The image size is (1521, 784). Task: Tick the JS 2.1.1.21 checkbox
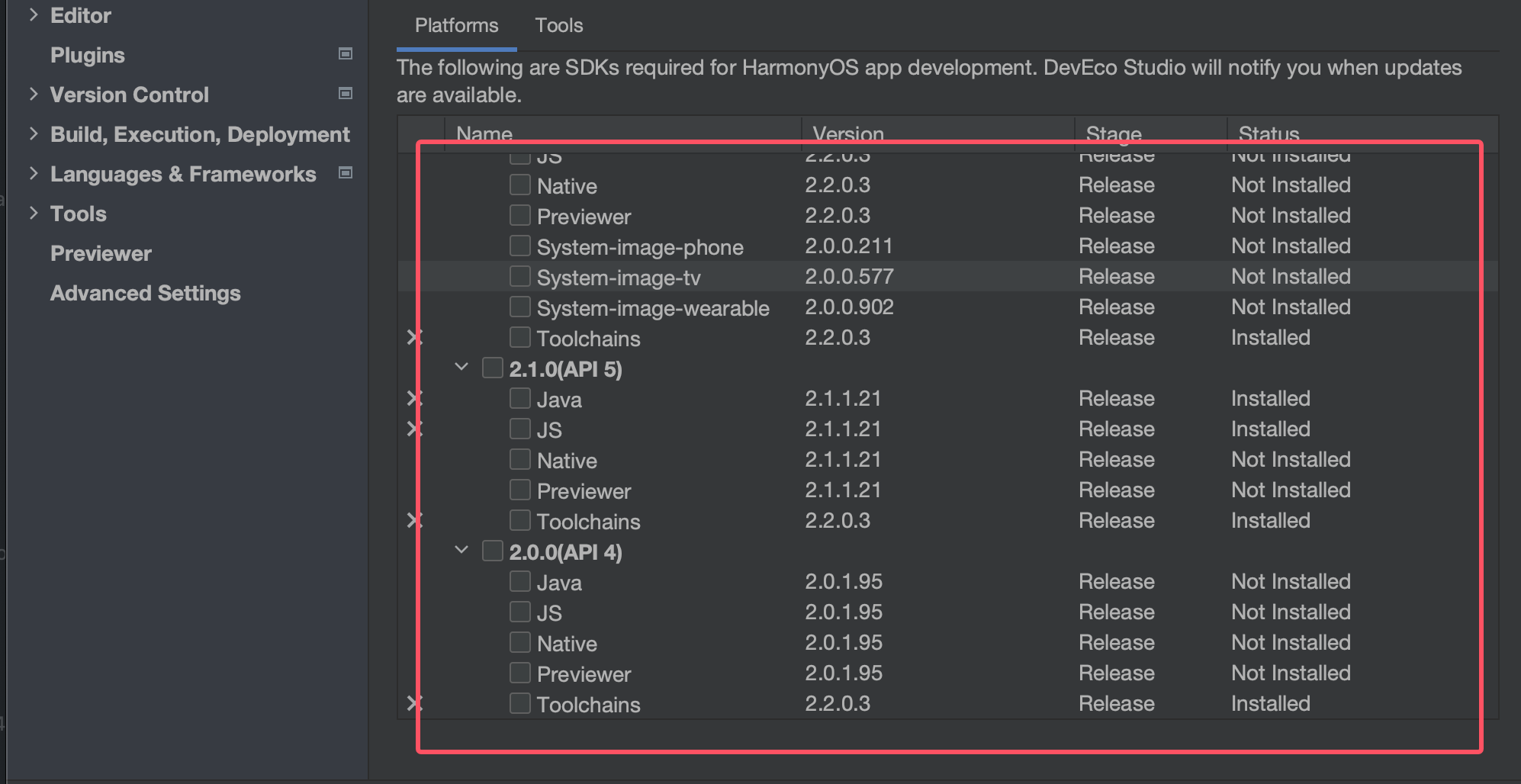point(520,429)
